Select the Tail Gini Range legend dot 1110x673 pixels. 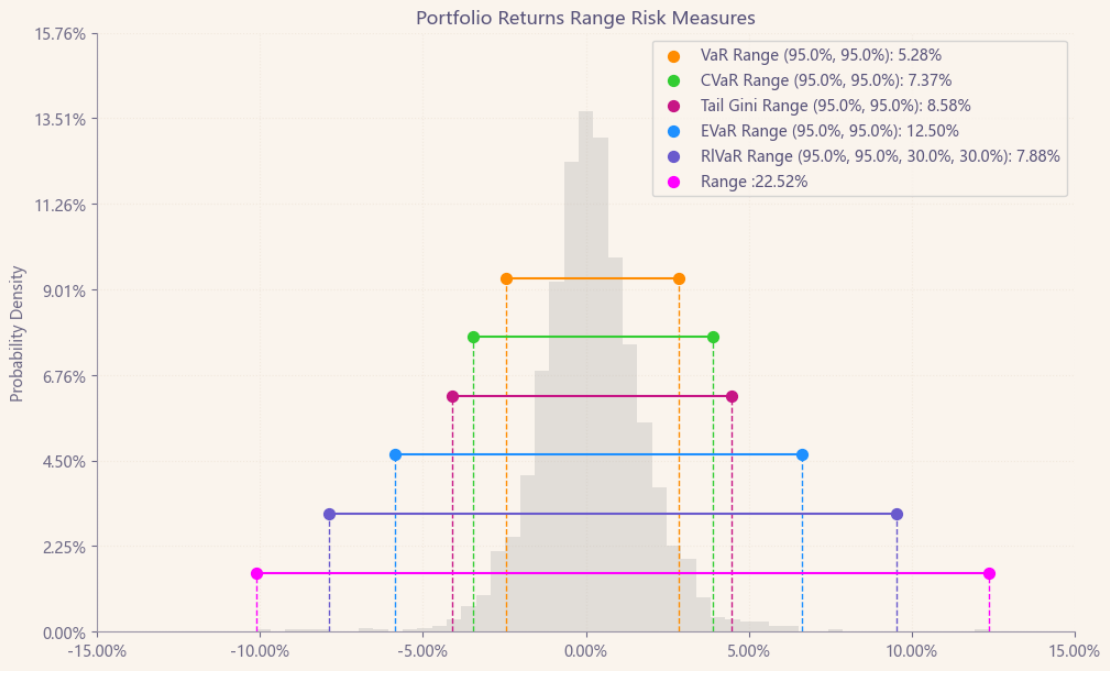coord(673,106)
